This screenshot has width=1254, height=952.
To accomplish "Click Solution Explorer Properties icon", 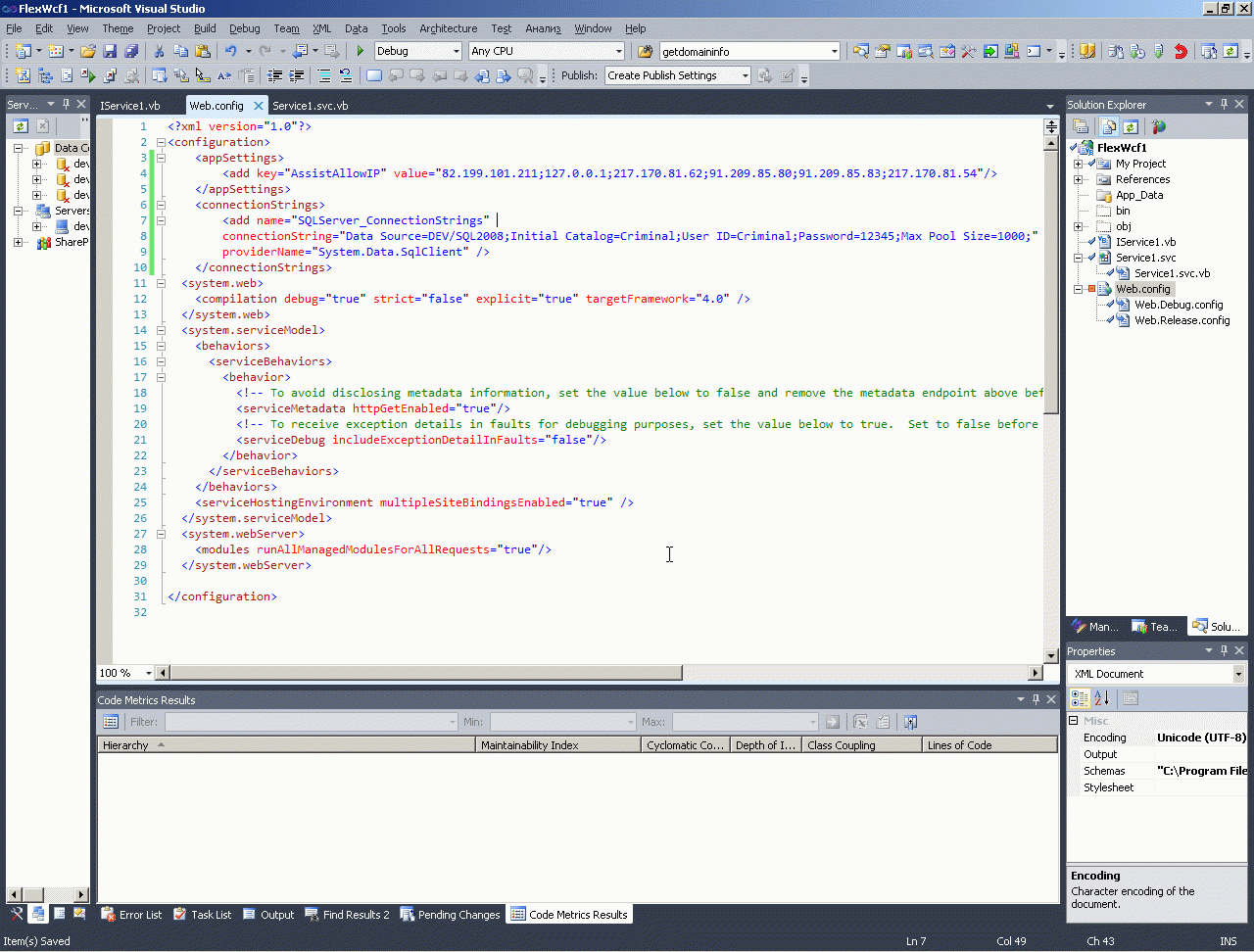I will click(1082, 126).
